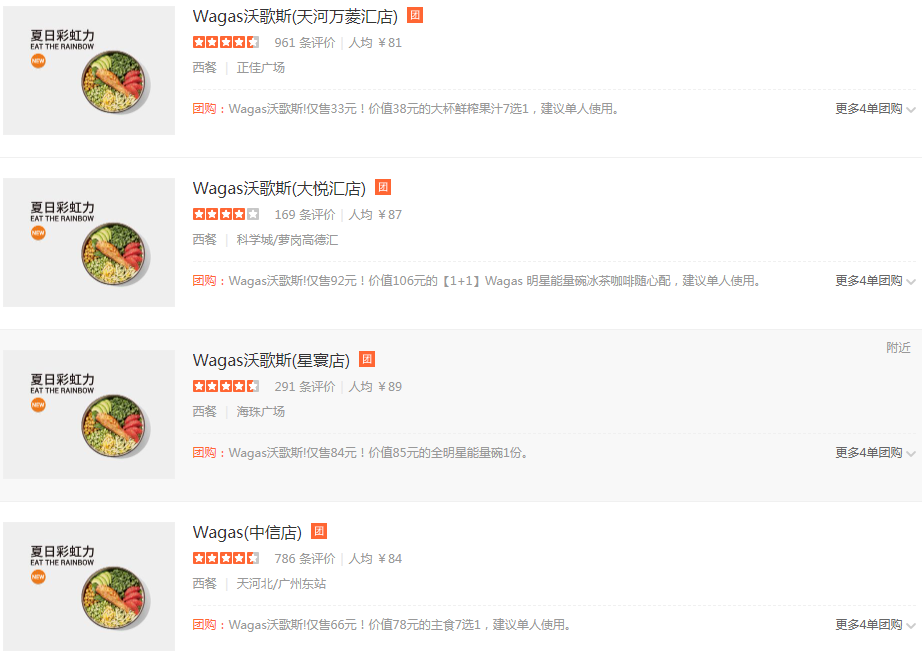Click four-star rating of 大悦汇店
Viewport: 922px width, 655px height.
[226, 214]
